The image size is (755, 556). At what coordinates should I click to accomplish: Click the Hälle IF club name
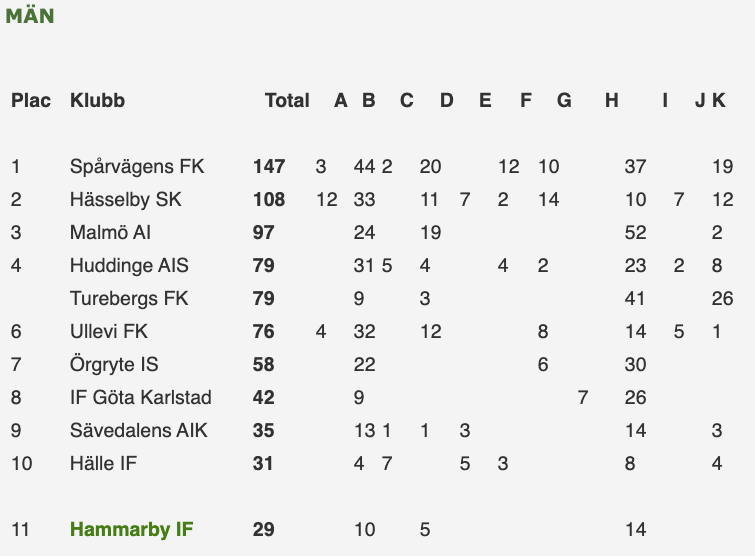click(x=103, y=464)
